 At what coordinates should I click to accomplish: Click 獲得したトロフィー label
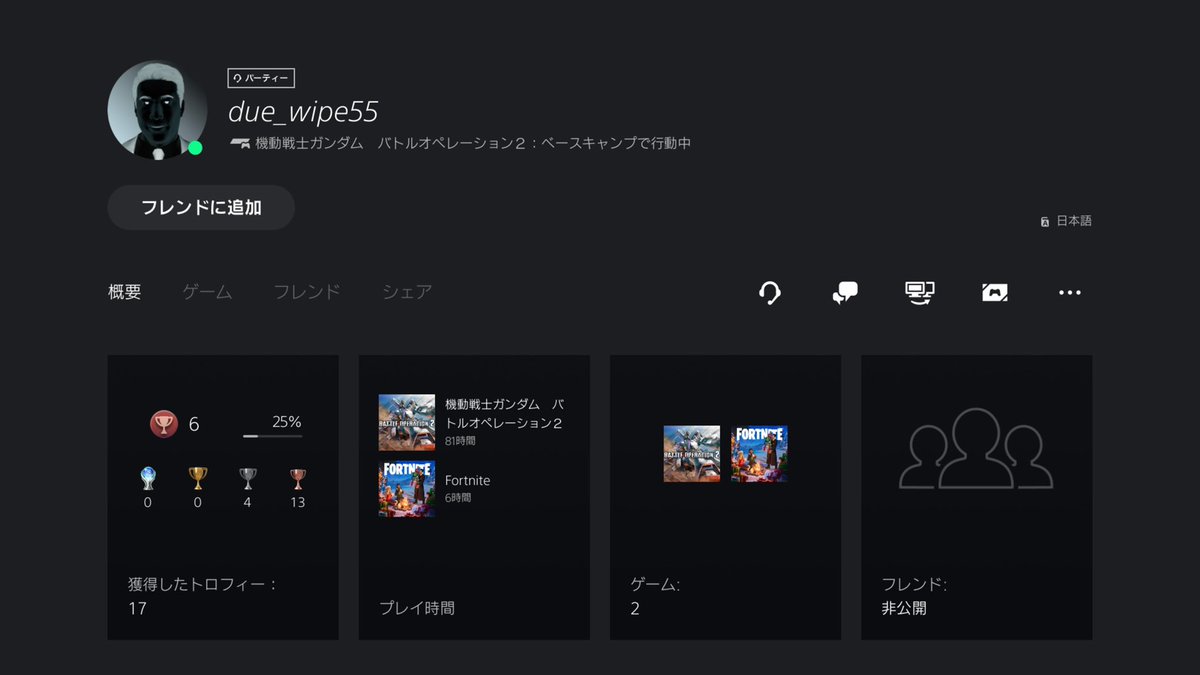click(202, 584)
